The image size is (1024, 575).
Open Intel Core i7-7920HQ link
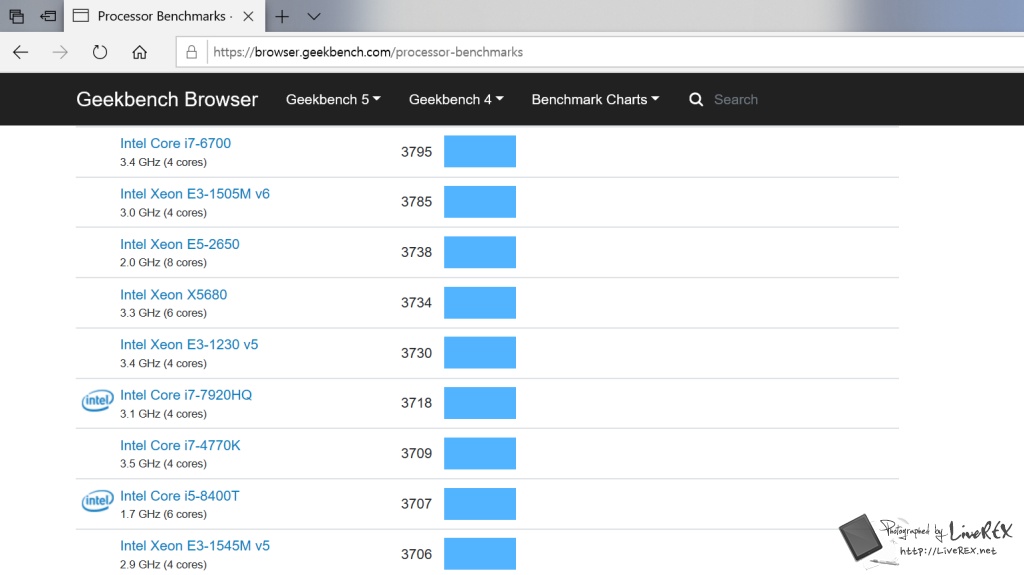(185, 395)
